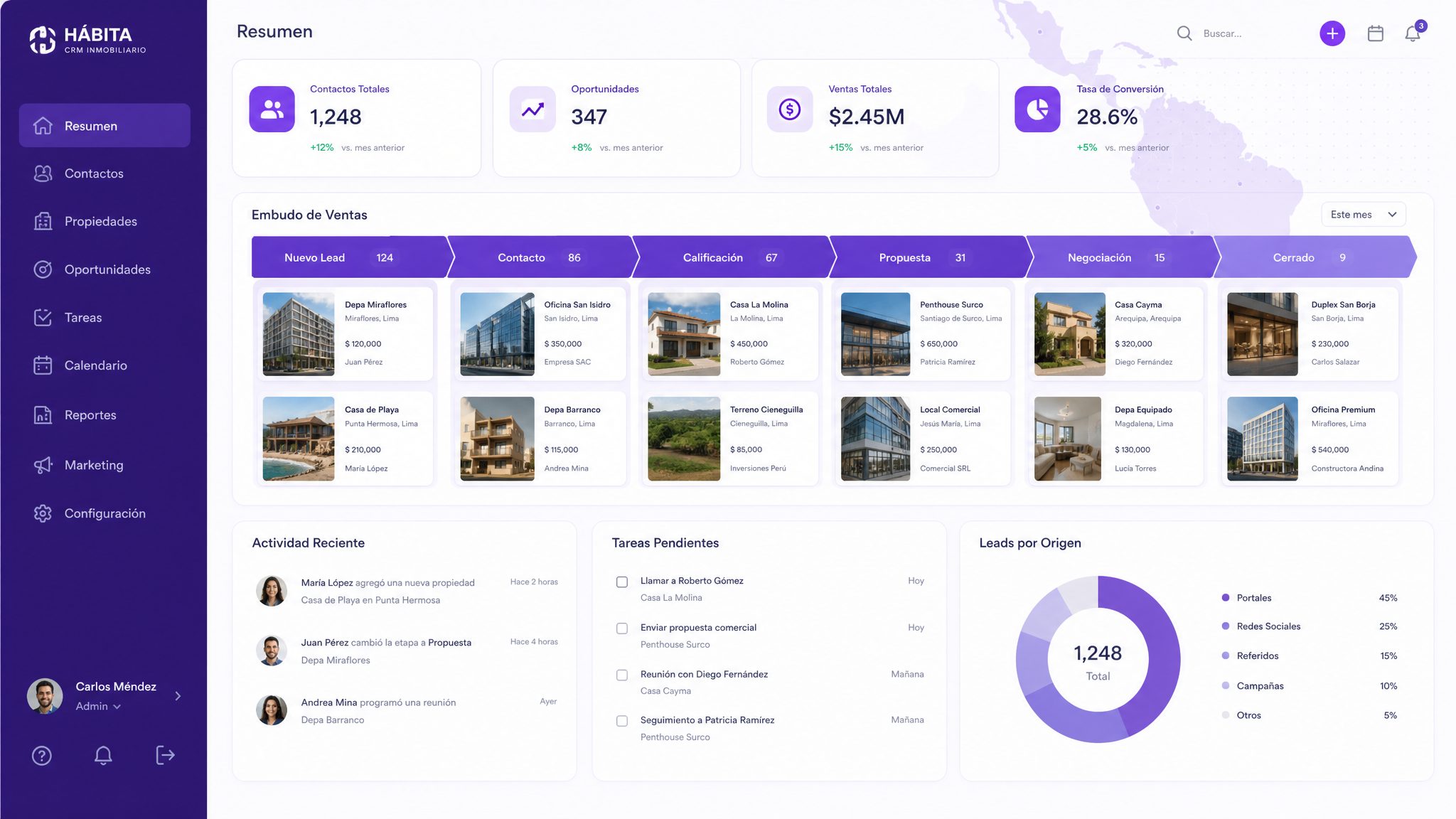1456x819 pixels.
Task: Click Tasa de Conversión pie icon
Action: 1037,109
